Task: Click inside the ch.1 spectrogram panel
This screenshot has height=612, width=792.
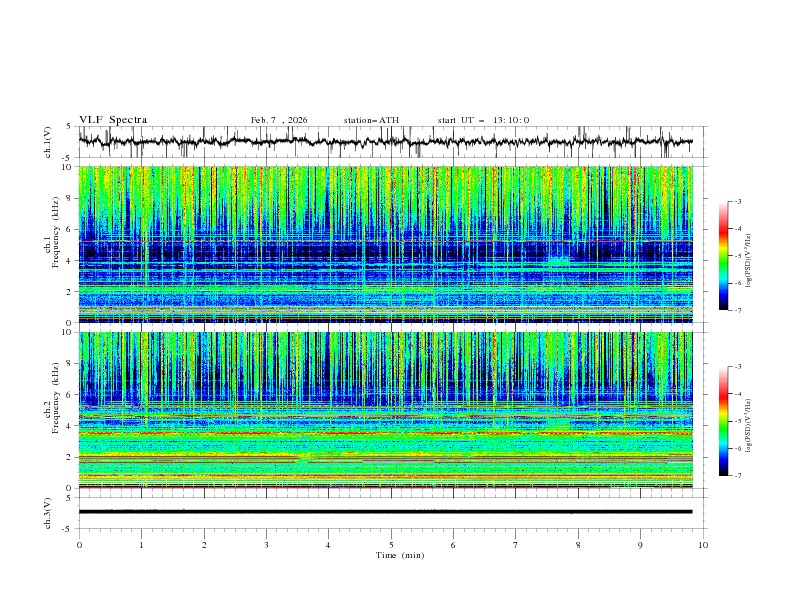Action: point(390,245)
